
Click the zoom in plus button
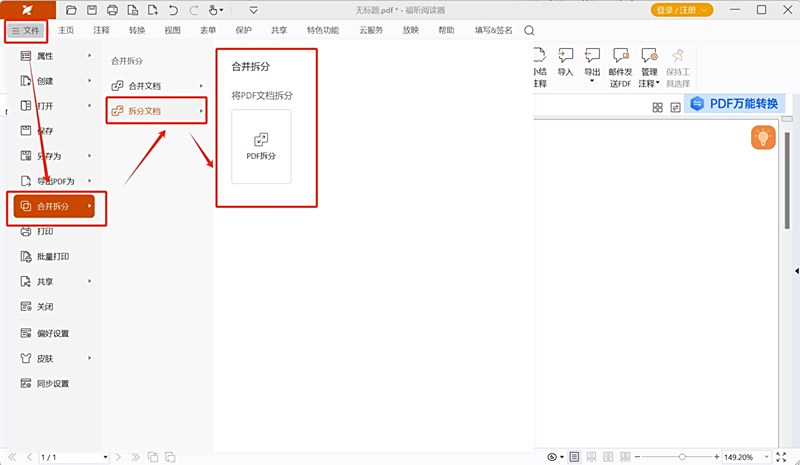pyautogui.click(x=717, y=457)
